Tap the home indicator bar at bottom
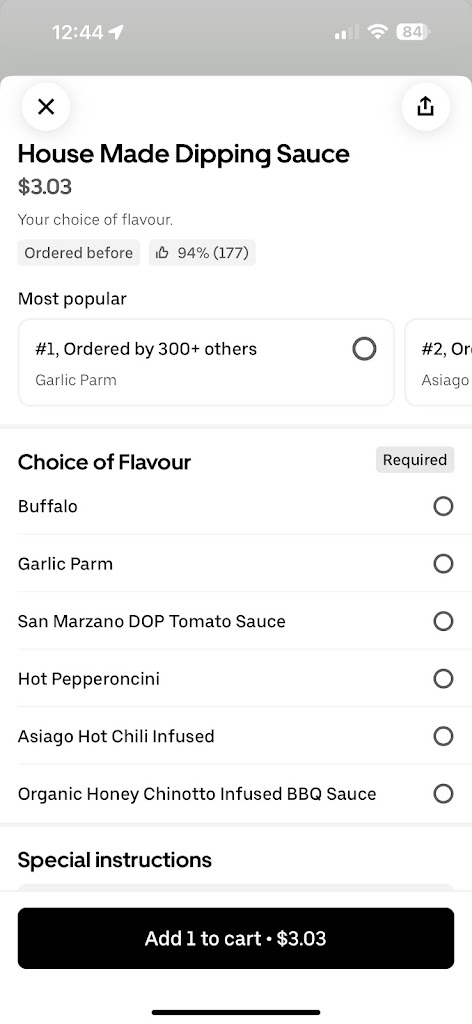The image size is (472, 1024). [x=236, y=1012]
